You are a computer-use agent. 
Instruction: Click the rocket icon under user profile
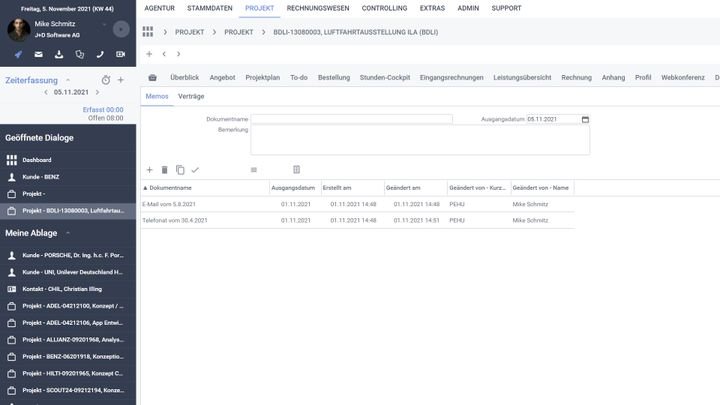tap(18, 54)
